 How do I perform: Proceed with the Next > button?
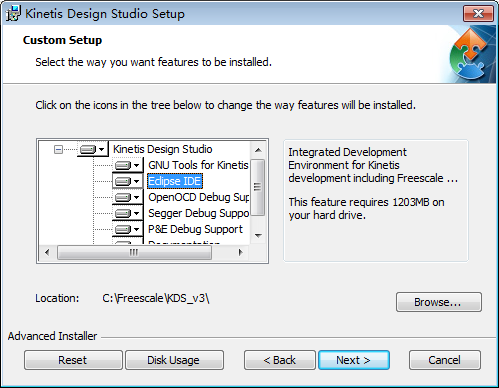tap(354, 360)
